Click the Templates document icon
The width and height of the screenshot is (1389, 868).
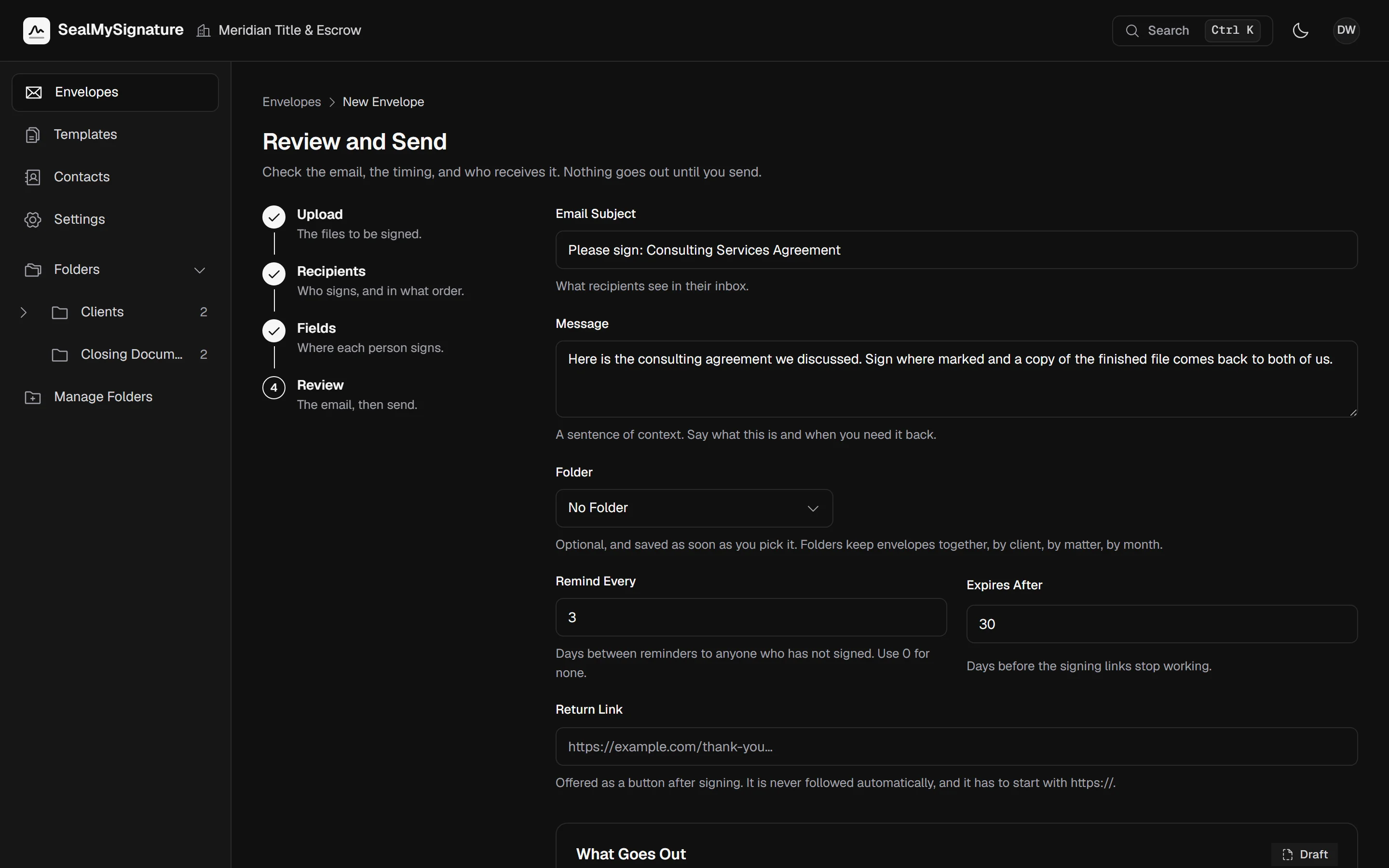point(33,135)
